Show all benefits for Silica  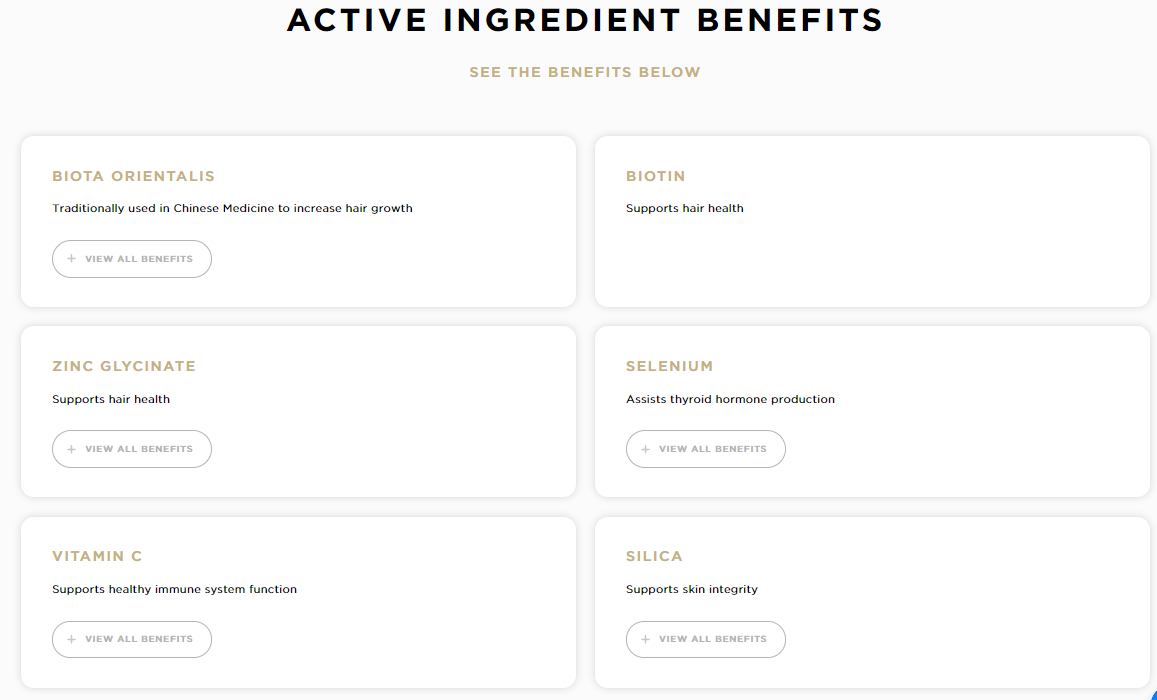(706, 639)
